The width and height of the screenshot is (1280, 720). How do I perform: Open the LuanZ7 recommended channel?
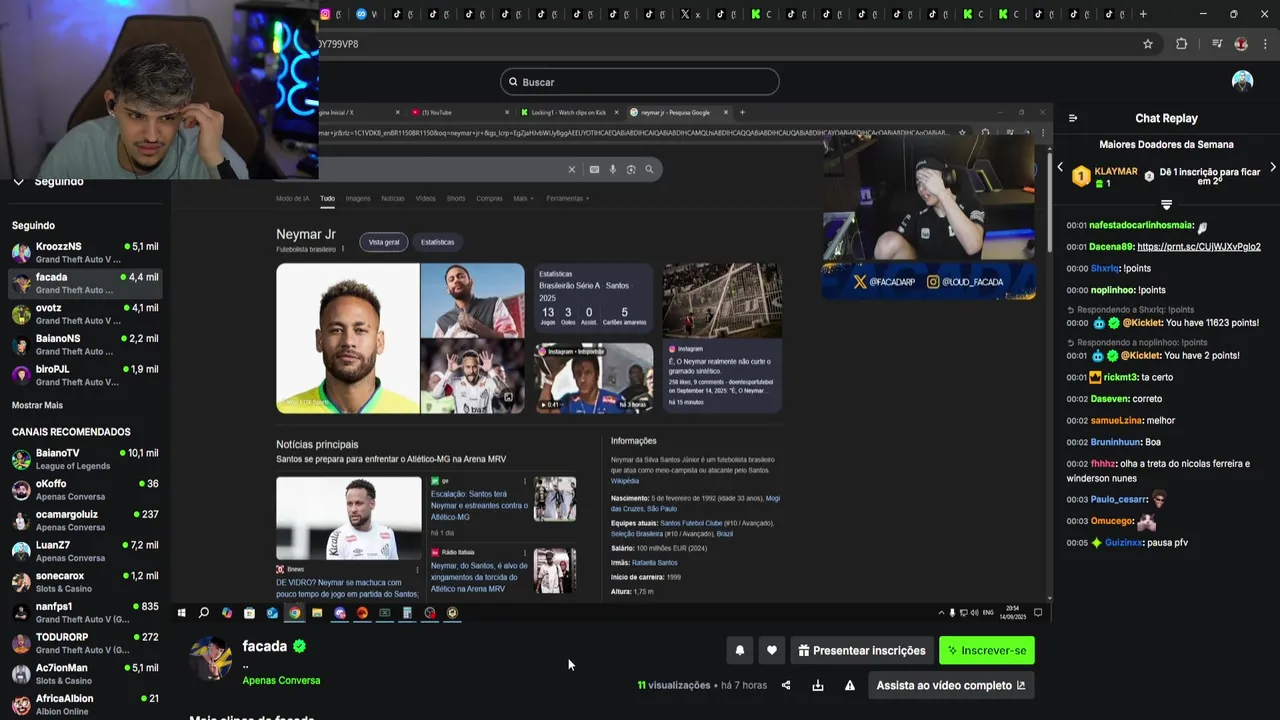[x=85, y=551]
